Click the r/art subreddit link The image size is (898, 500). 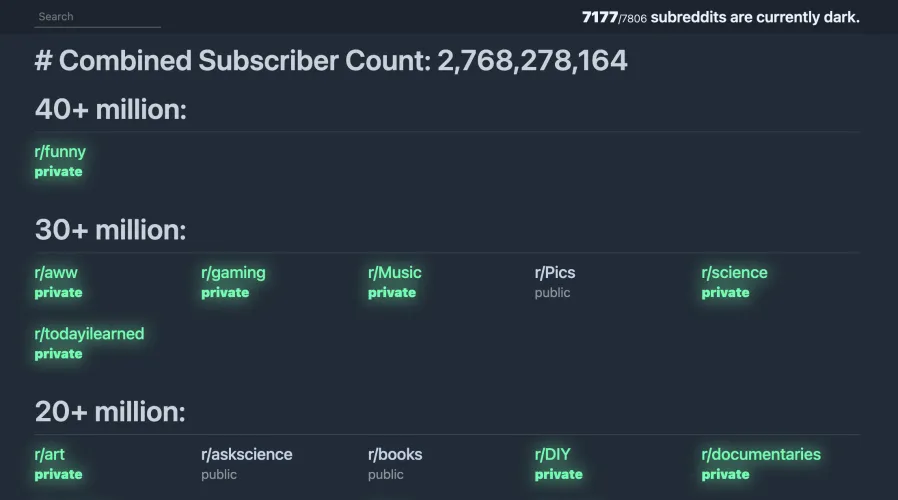(x=50, y=455)
